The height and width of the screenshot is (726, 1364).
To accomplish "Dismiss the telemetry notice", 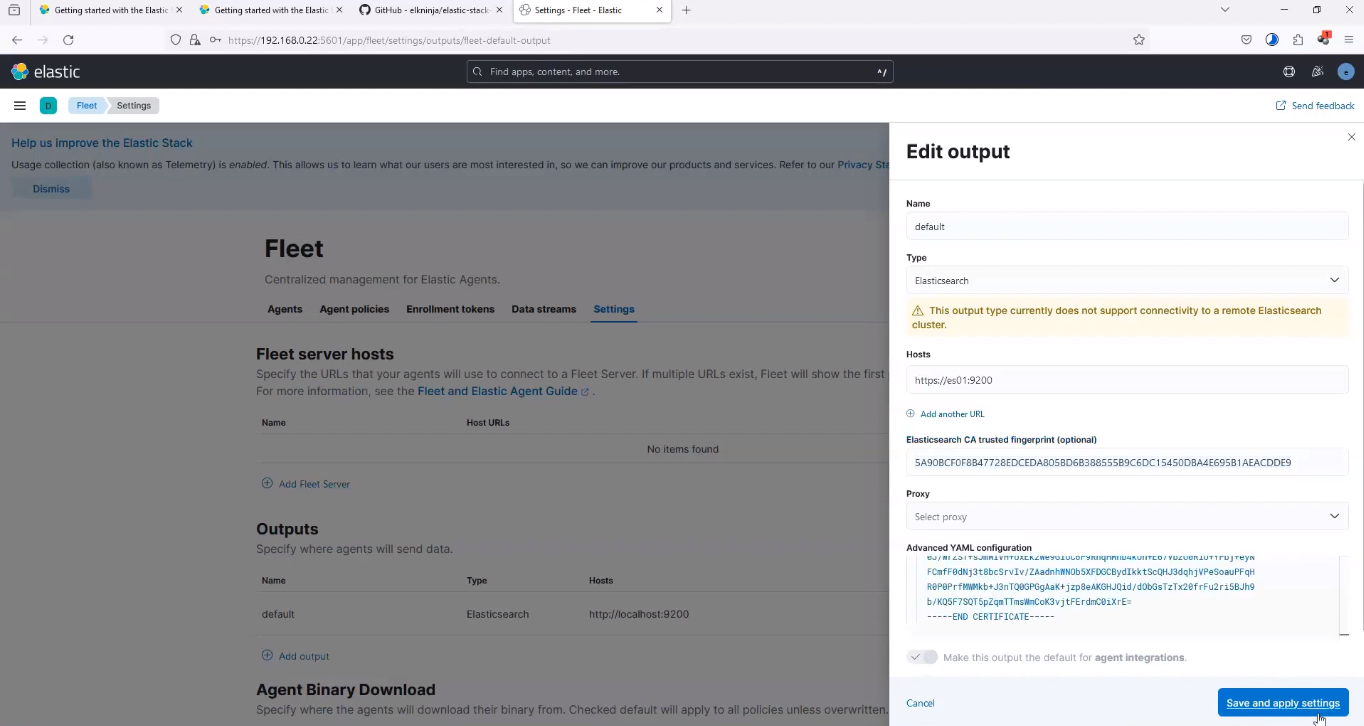I will tap(51, 188).
